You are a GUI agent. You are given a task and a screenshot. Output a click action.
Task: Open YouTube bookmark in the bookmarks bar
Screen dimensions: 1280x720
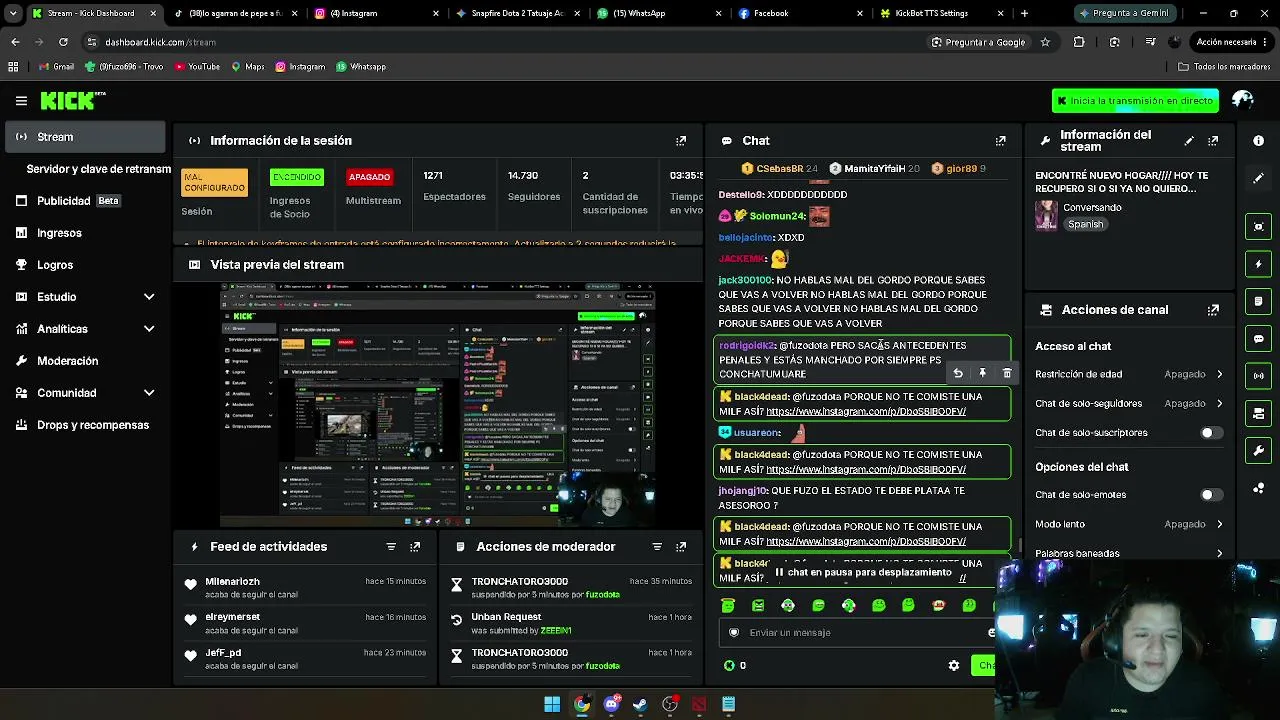pyautogui.click(x=197, y=67)
